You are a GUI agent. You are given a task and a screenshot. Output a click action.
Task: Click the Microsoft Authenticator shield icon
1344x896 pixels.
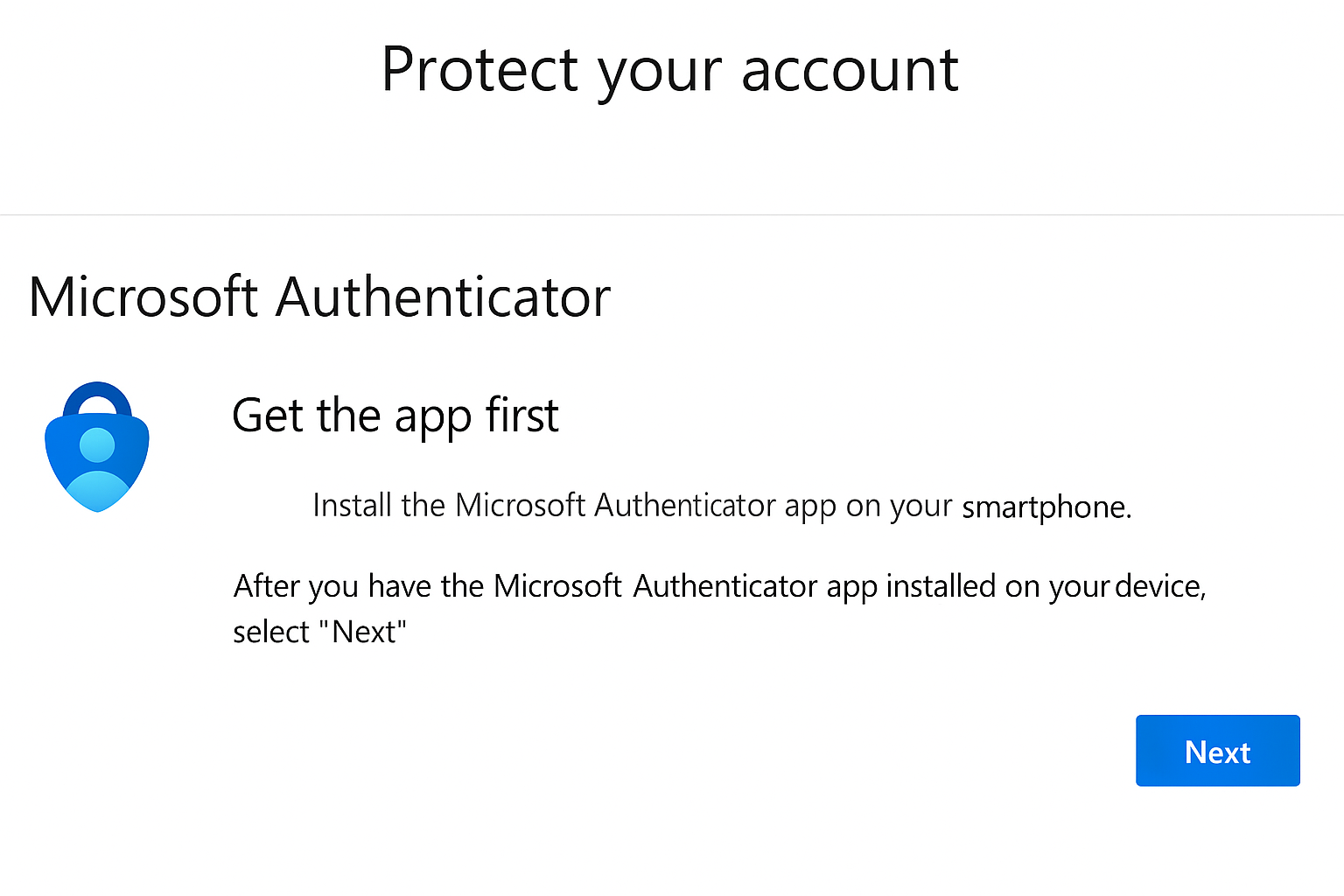point(97,451)
